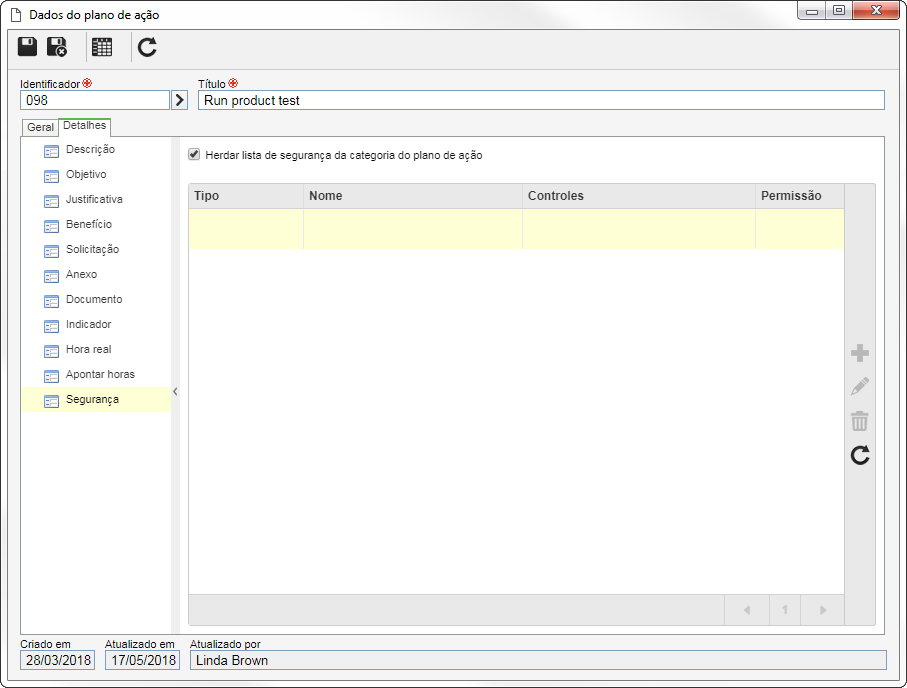
Task: Select the highlighted empty table row
Action: (517, 229)
